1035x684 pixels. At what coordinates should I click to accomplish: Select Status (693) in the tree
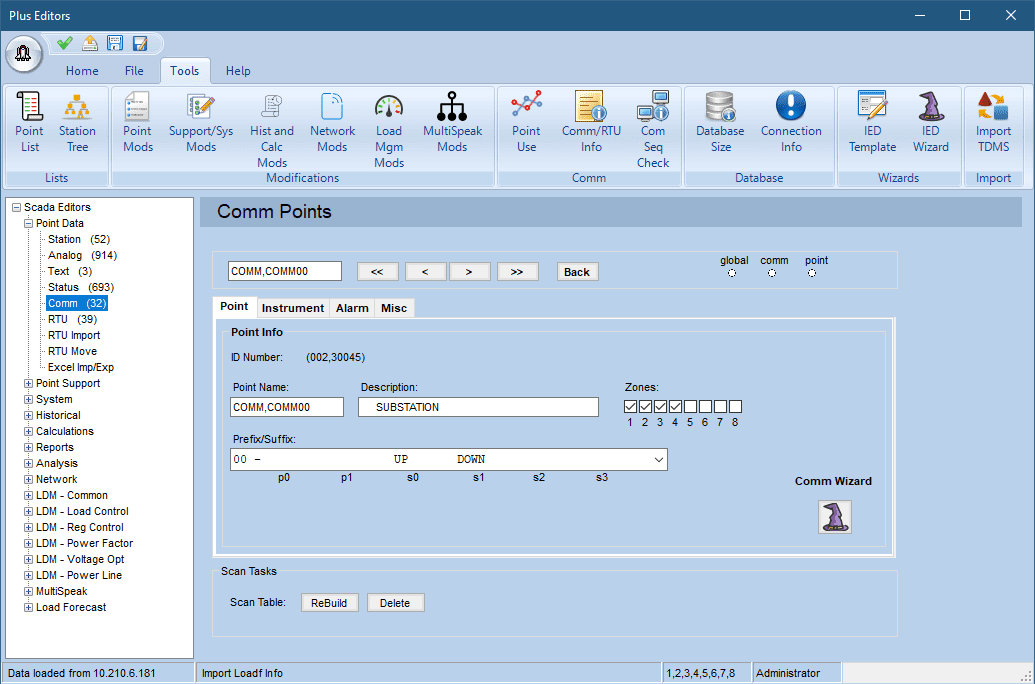[x=81, y=287]
